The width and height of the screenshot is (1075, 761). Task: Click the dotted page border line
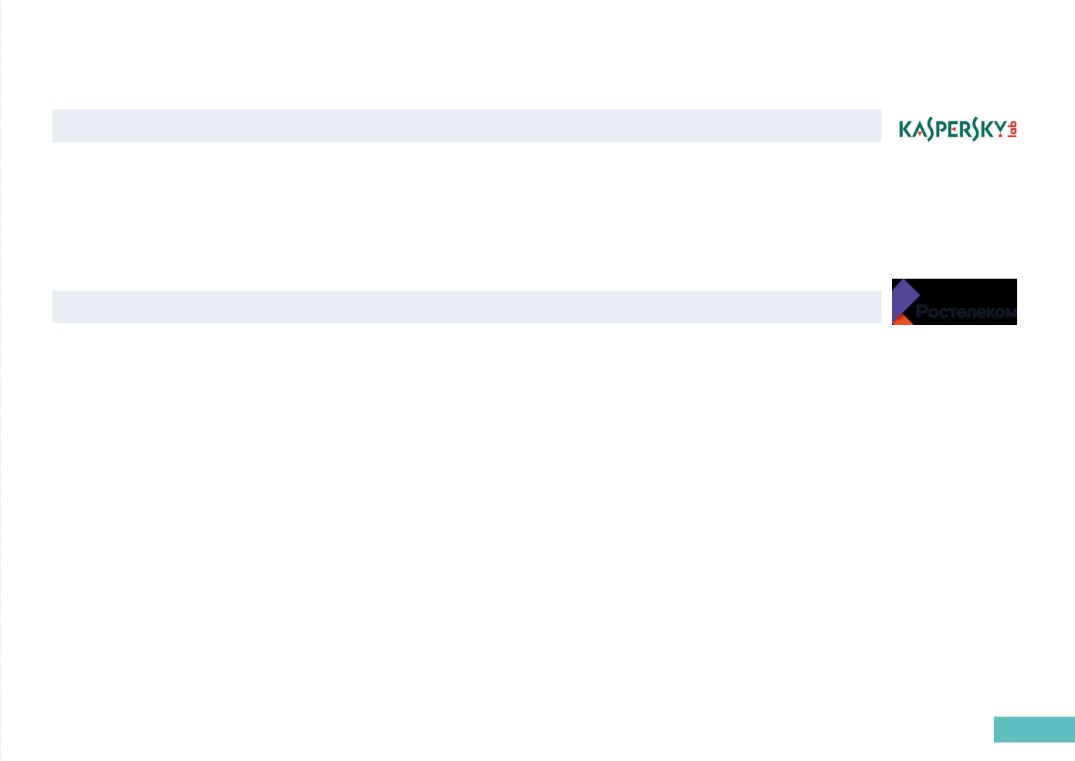click(x=1, y=380)
